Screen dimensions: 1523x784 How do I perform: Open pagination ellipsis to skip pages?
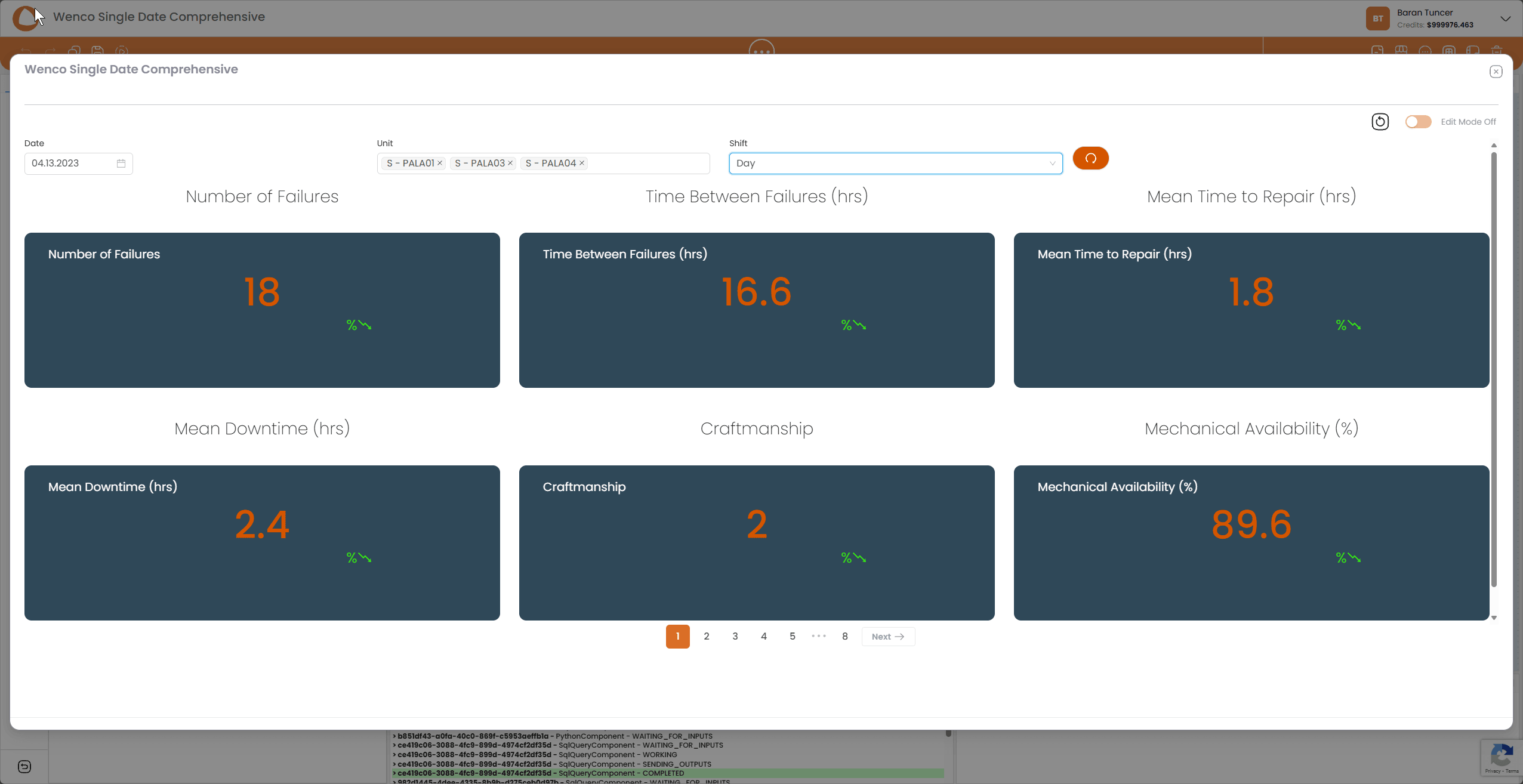(x=819, y=637)
